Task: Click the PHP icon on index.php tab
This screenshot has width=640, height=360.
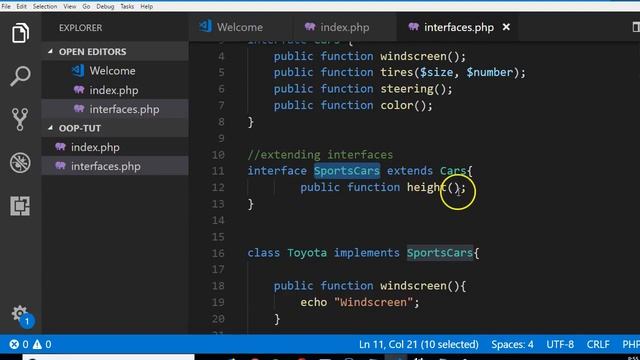Action: click(x=310, y=27)
